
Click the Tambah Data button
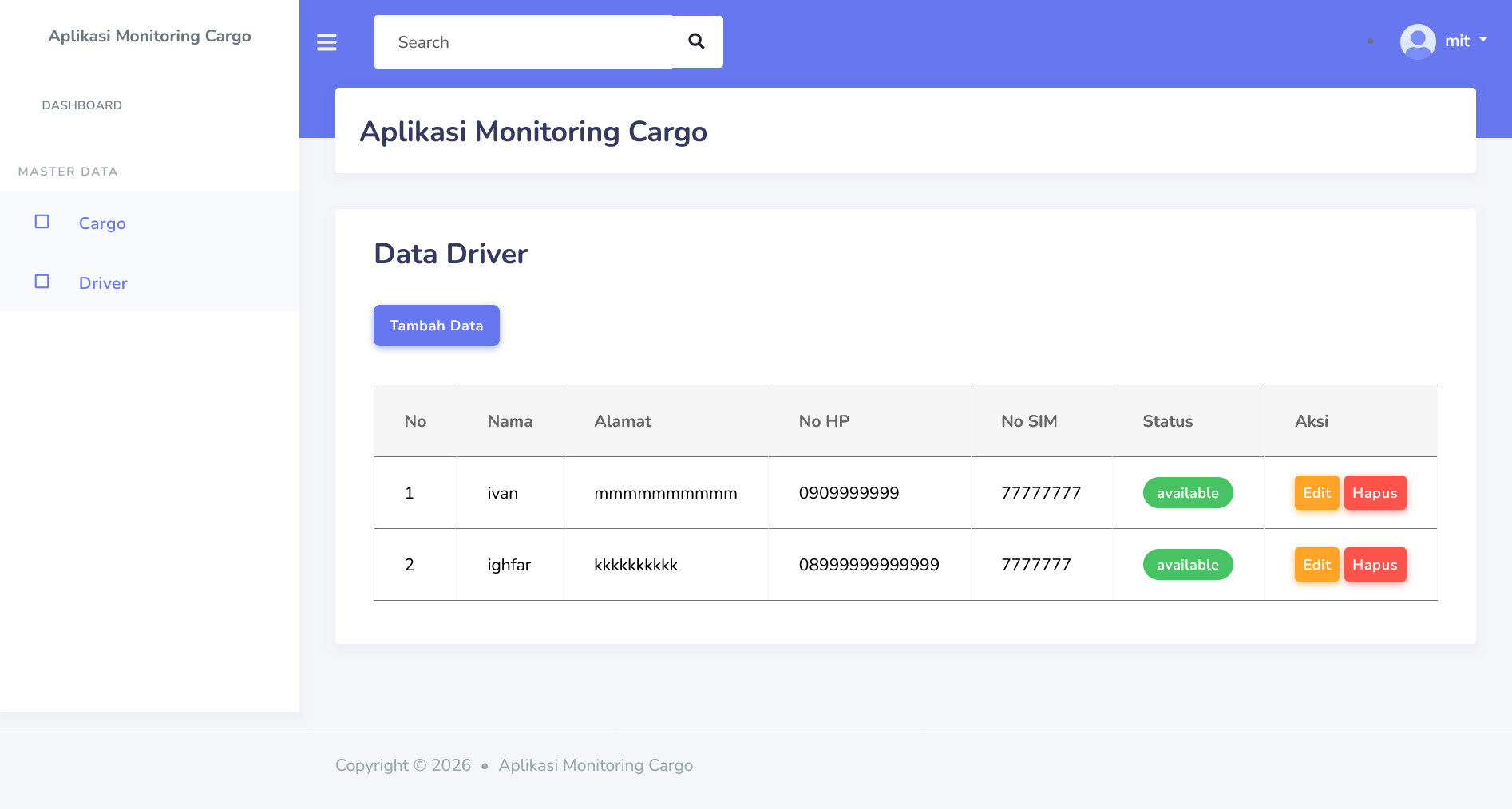(436, 326)
